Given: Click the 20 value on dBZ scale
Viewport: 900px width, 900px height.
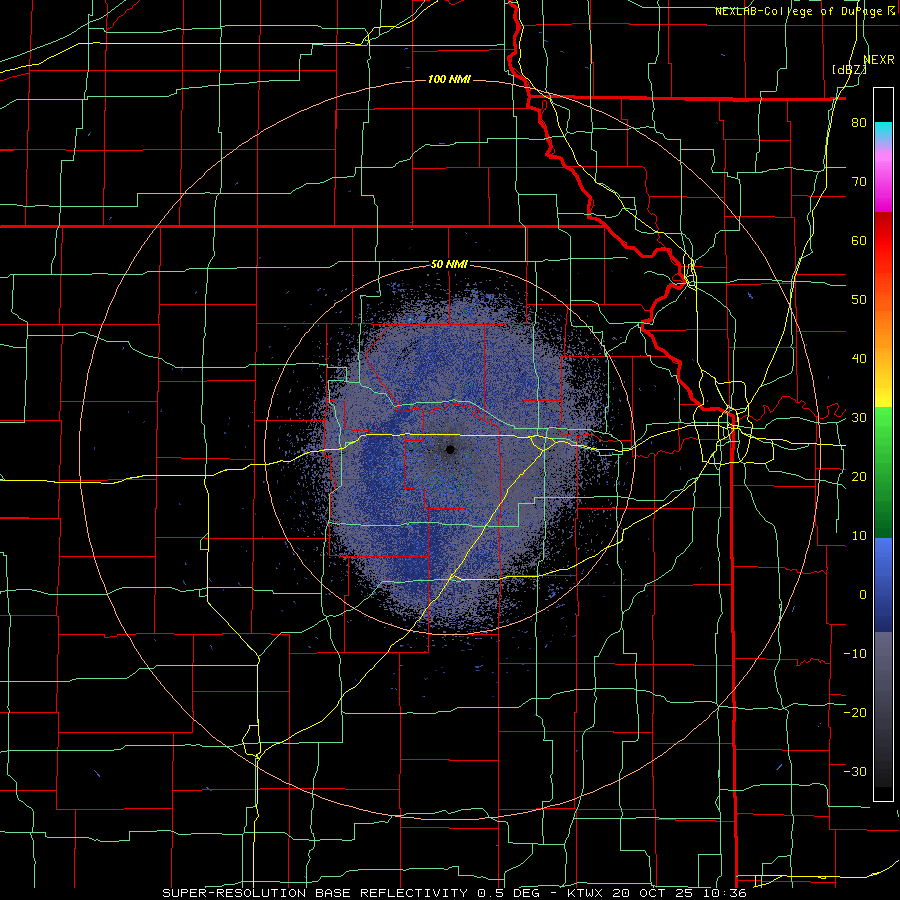Looking at the screenshot, I should tap(859, 476).
